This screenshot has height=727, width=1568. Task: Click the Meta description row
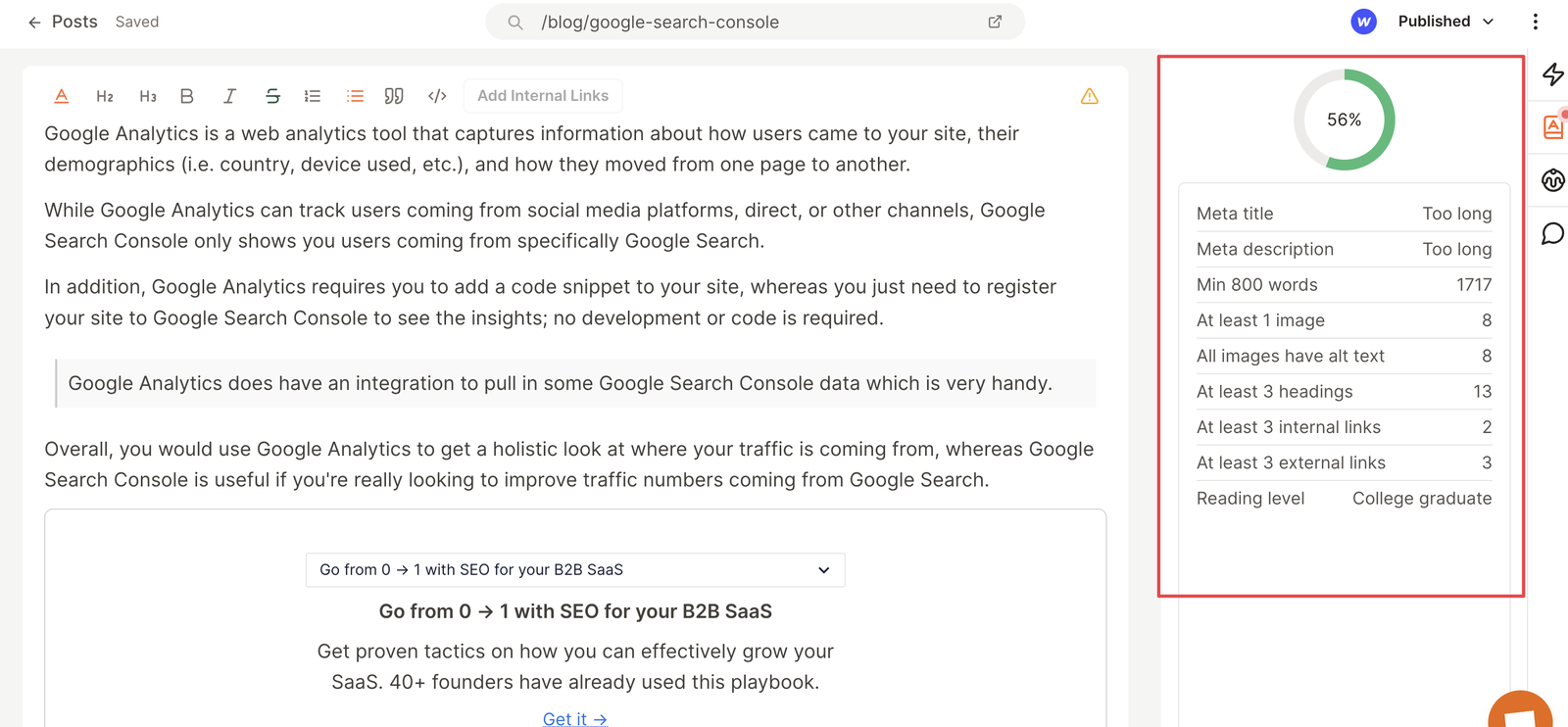pos(1345,249)
